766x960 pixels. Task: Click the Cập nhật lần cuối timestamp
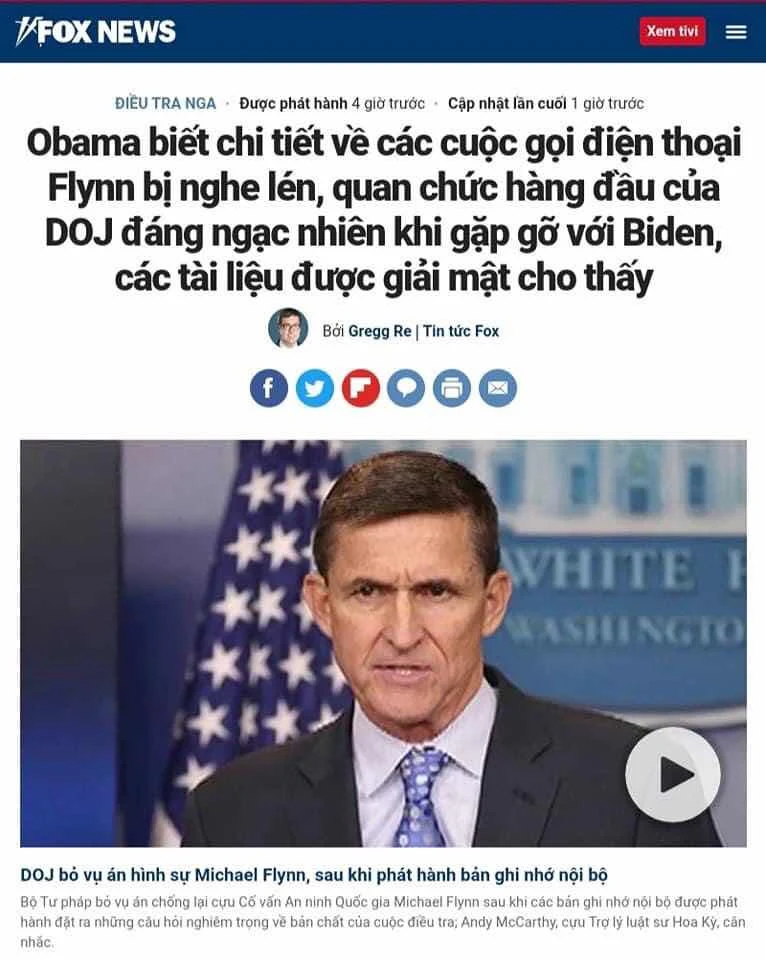point(546,103)
